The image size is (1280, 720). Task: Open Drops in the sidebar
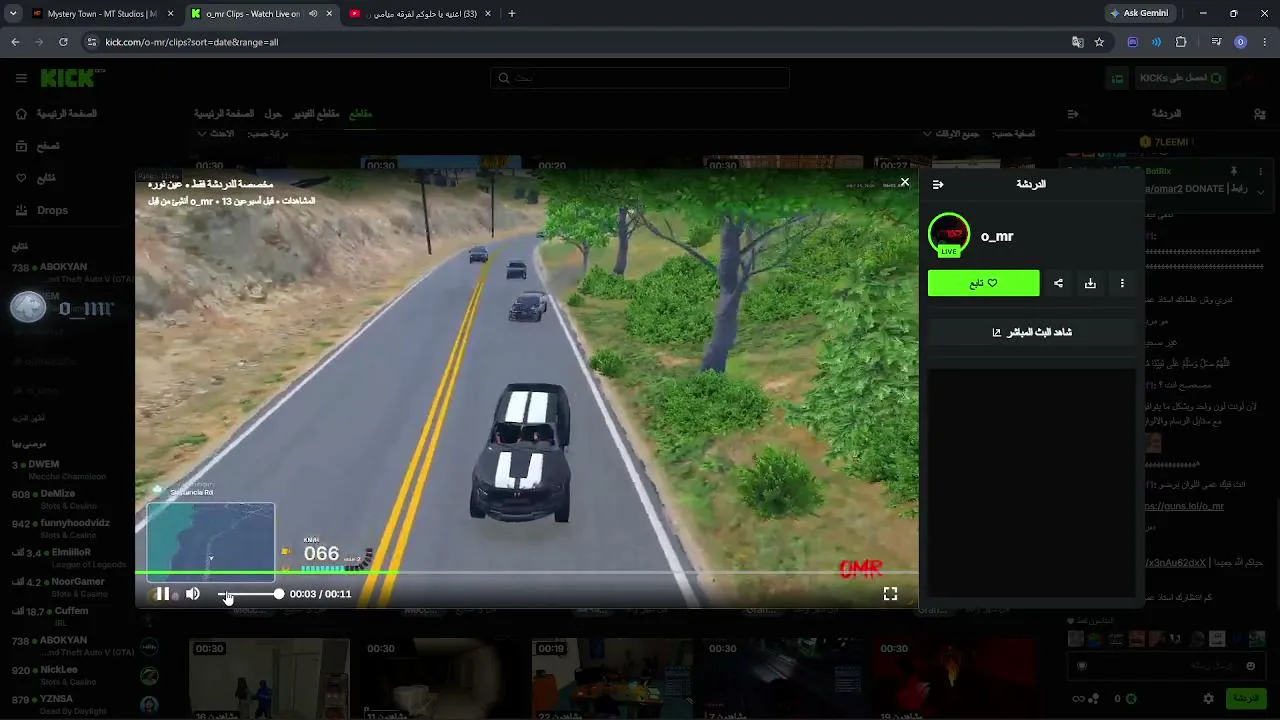coord(42,210)
